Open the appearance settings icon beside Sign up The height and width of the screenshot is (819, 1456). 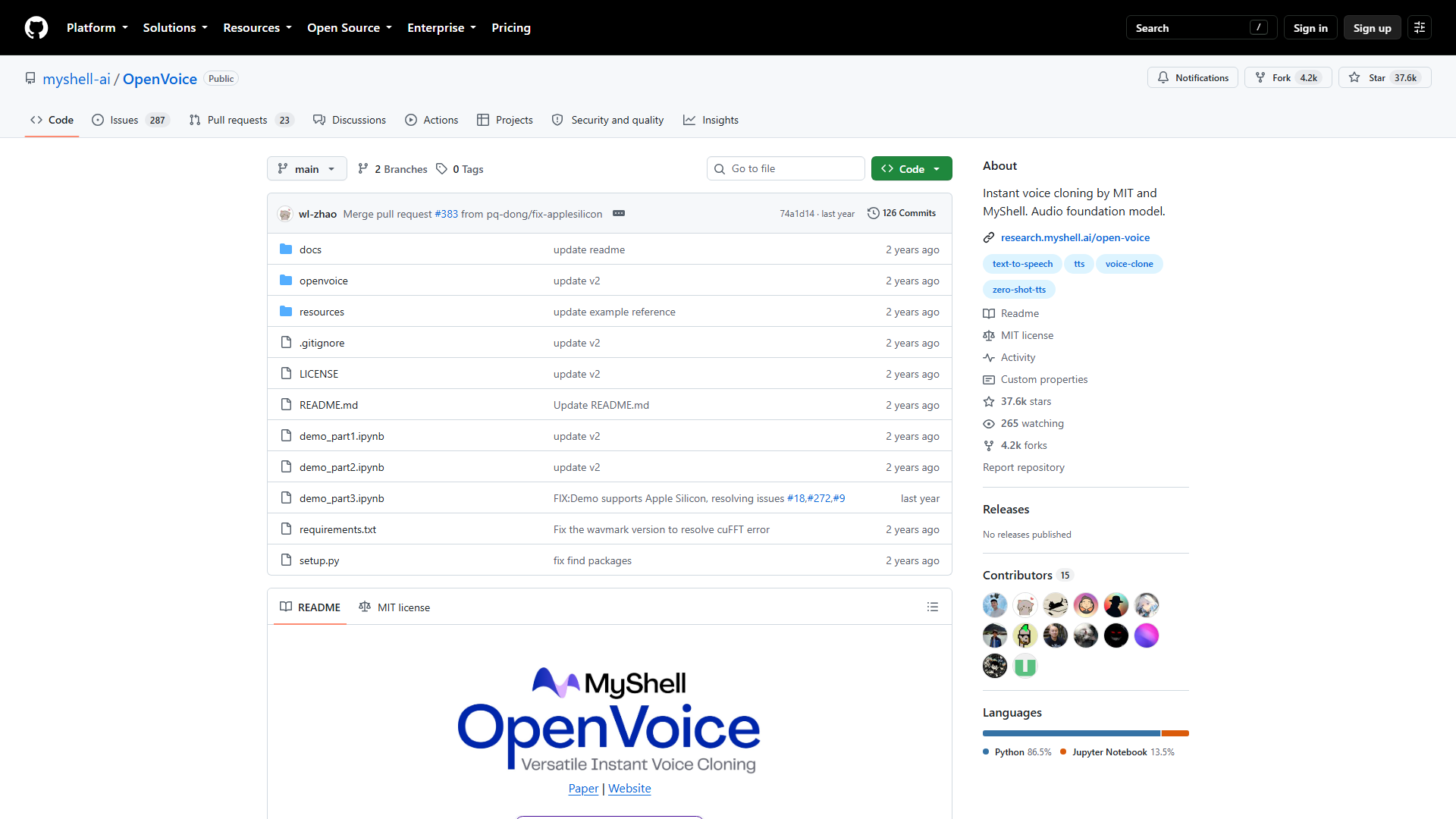coord(1420,28)
